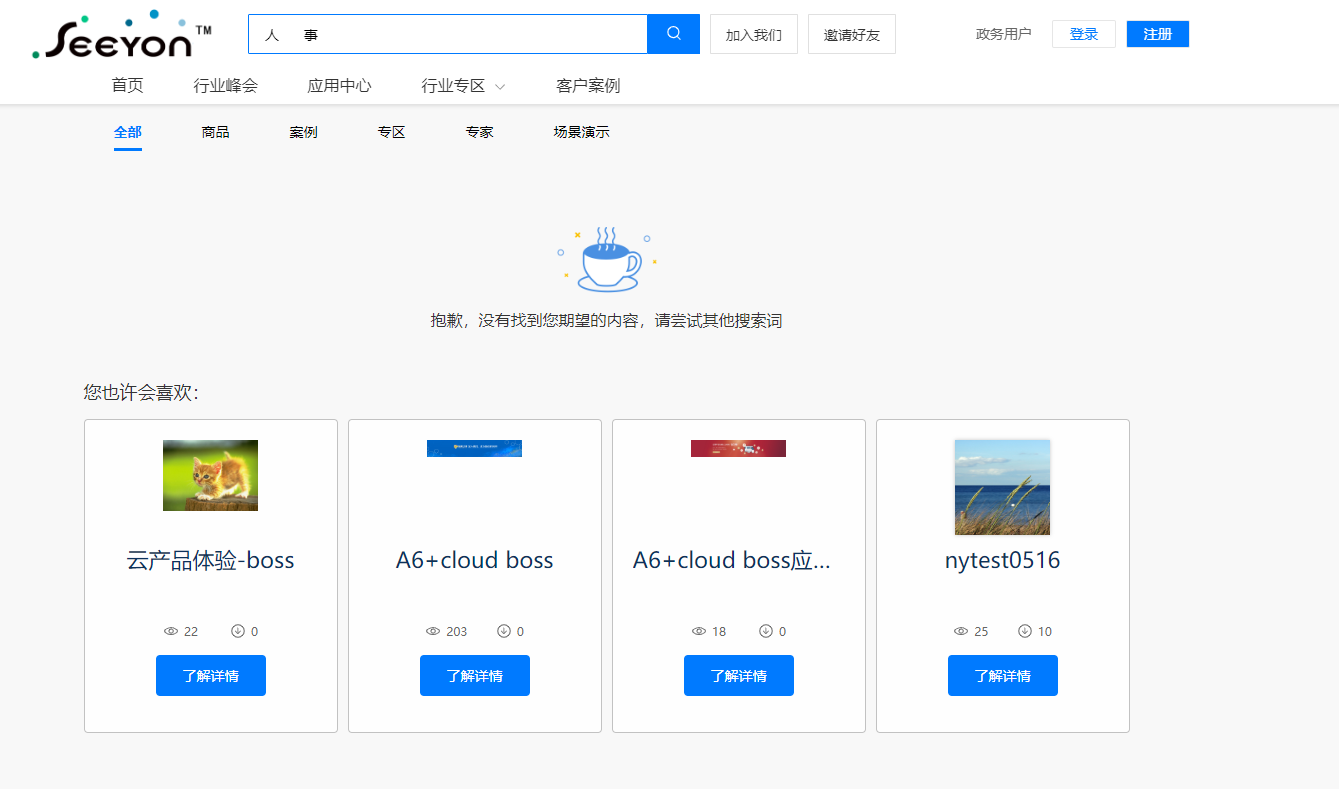The image size is (1339, 789).
Task: Open the blue banner thumbnail of A6+cloud boss
Action: [x=475, y=448]
